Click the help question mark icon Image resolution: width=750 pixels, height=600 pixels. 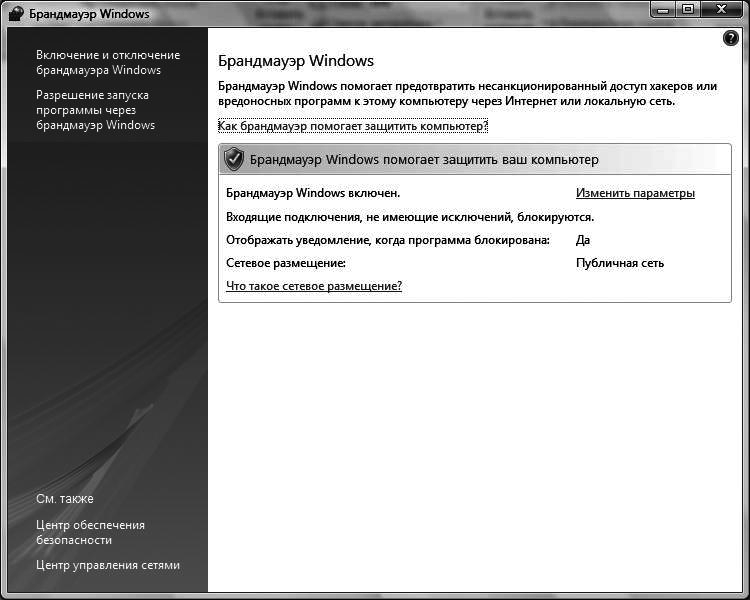pos(730,38)
